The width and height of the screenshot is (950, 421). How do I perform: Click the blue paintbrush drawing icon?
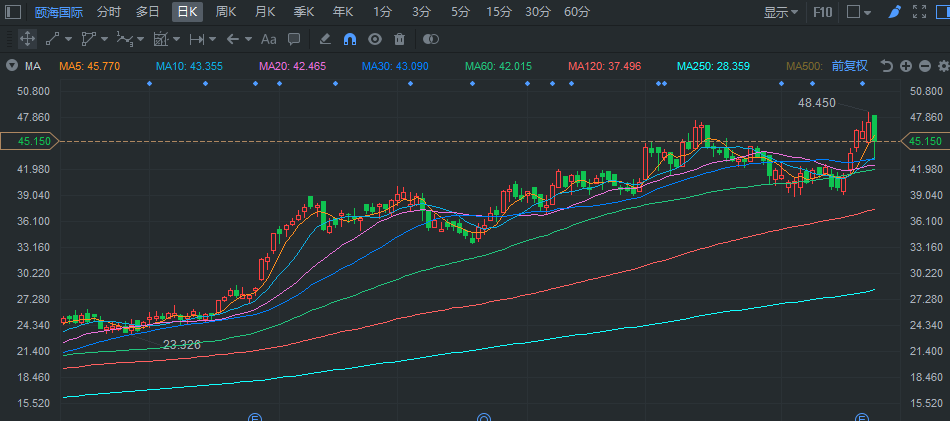pyautogui.click(x=895, y=12)
